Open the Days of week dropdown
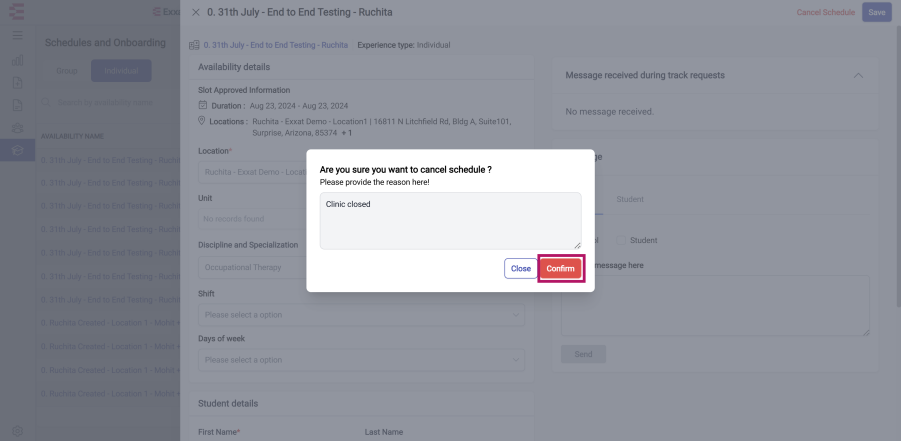This screenshot has width=902, height=441. [361, 360]
